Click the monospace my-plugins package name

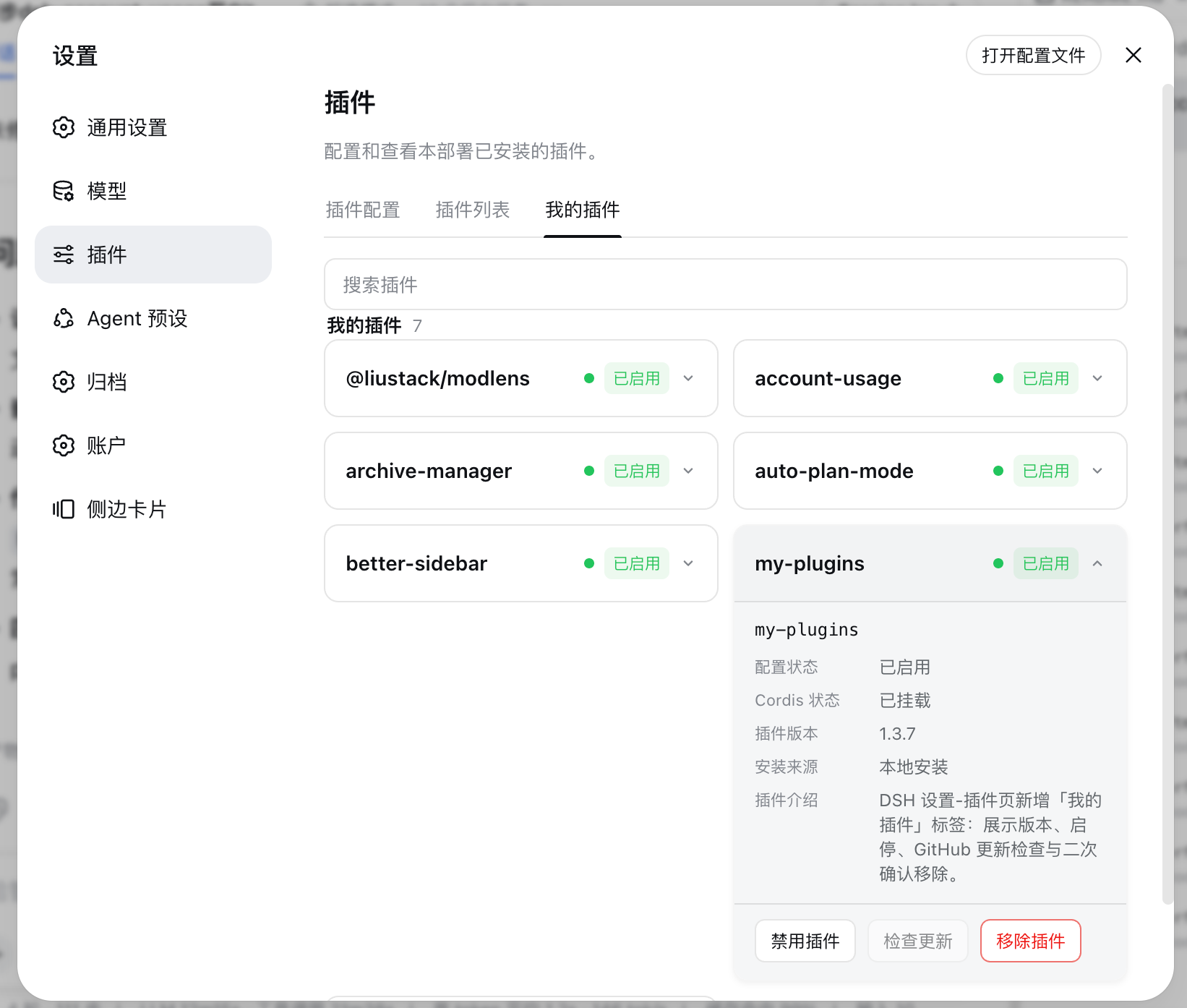(807, 630)
